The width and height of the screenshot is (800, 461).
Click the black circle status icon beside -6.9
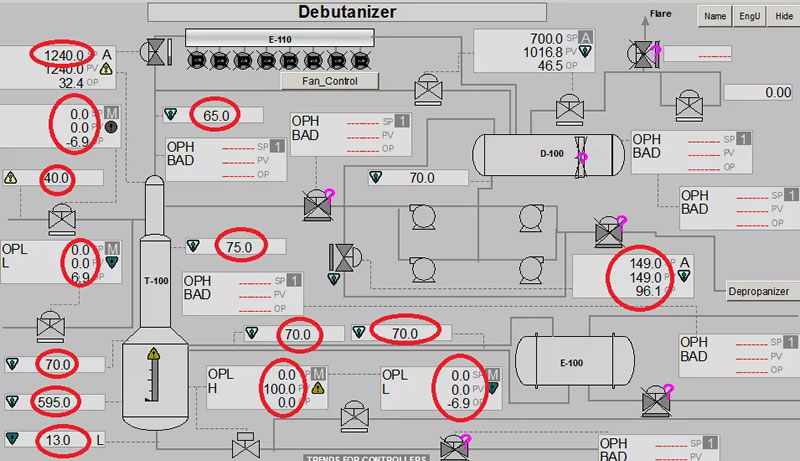[111, 127]
